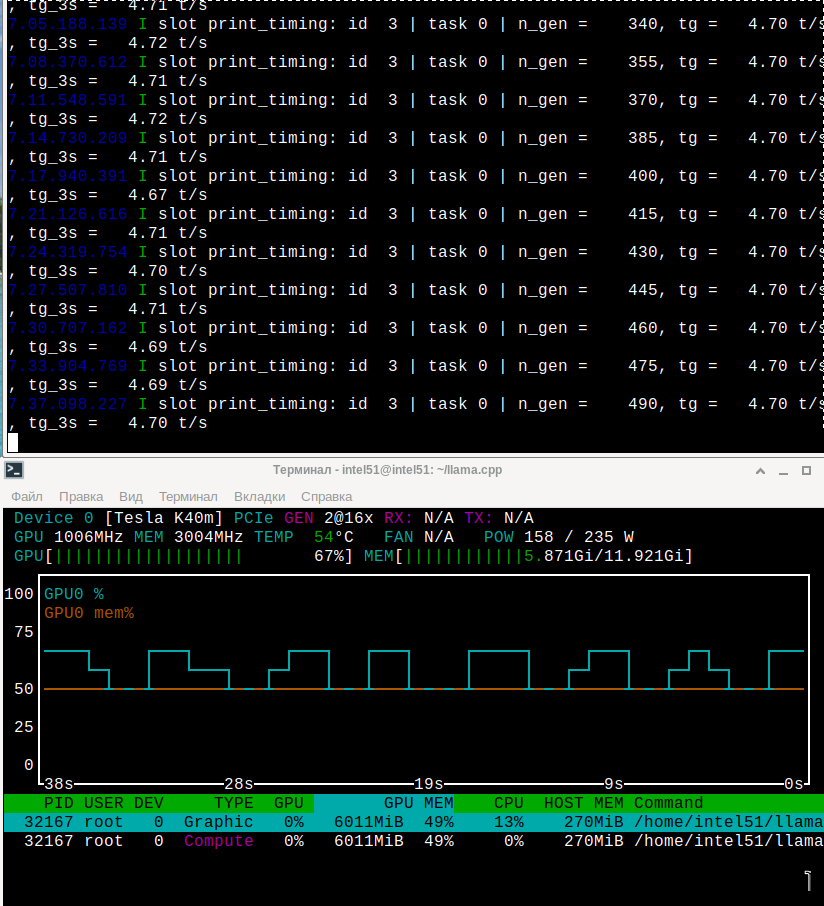The width and height of the screenshot is (824, 906).
Task: Maximize the llama.cpp terminal window
Action: 807,471
